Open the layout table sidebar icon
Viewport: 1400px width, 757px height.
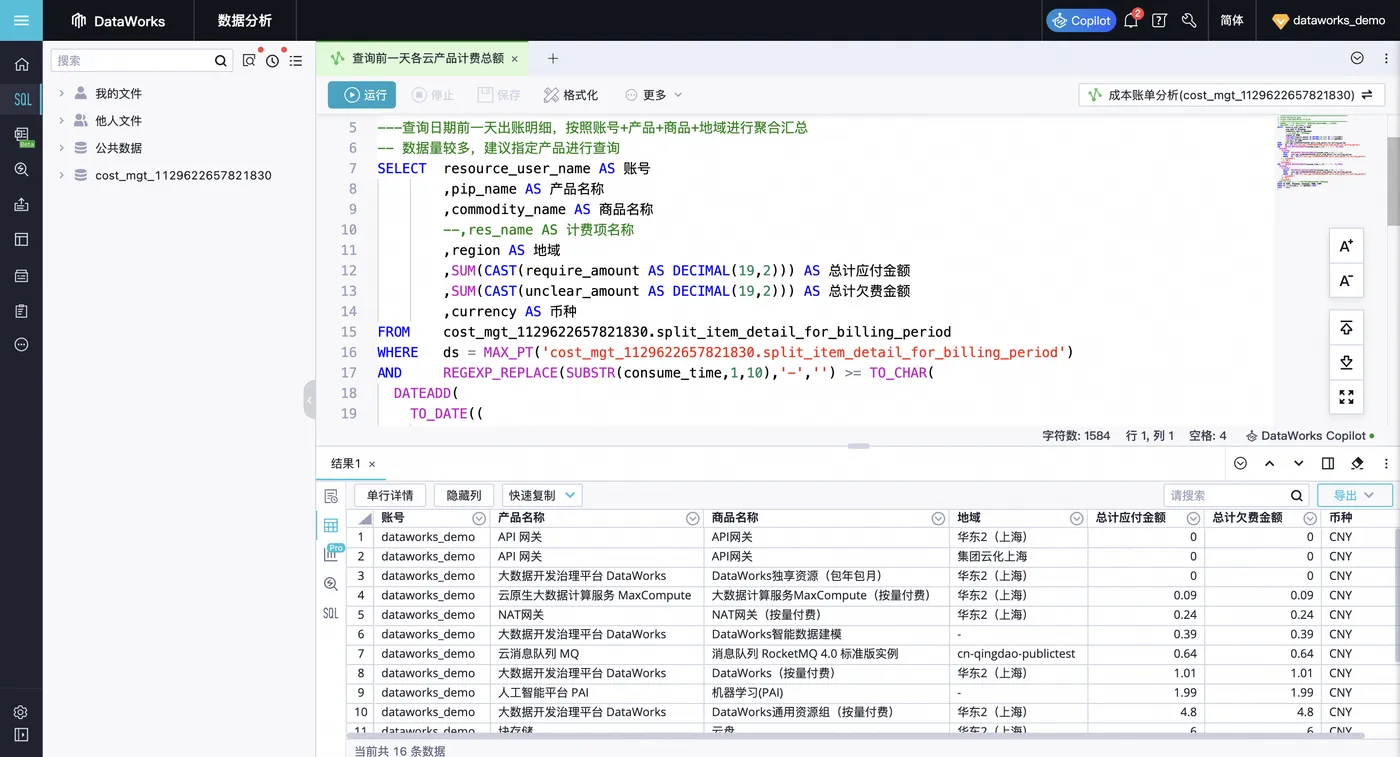tap(21, 239)
